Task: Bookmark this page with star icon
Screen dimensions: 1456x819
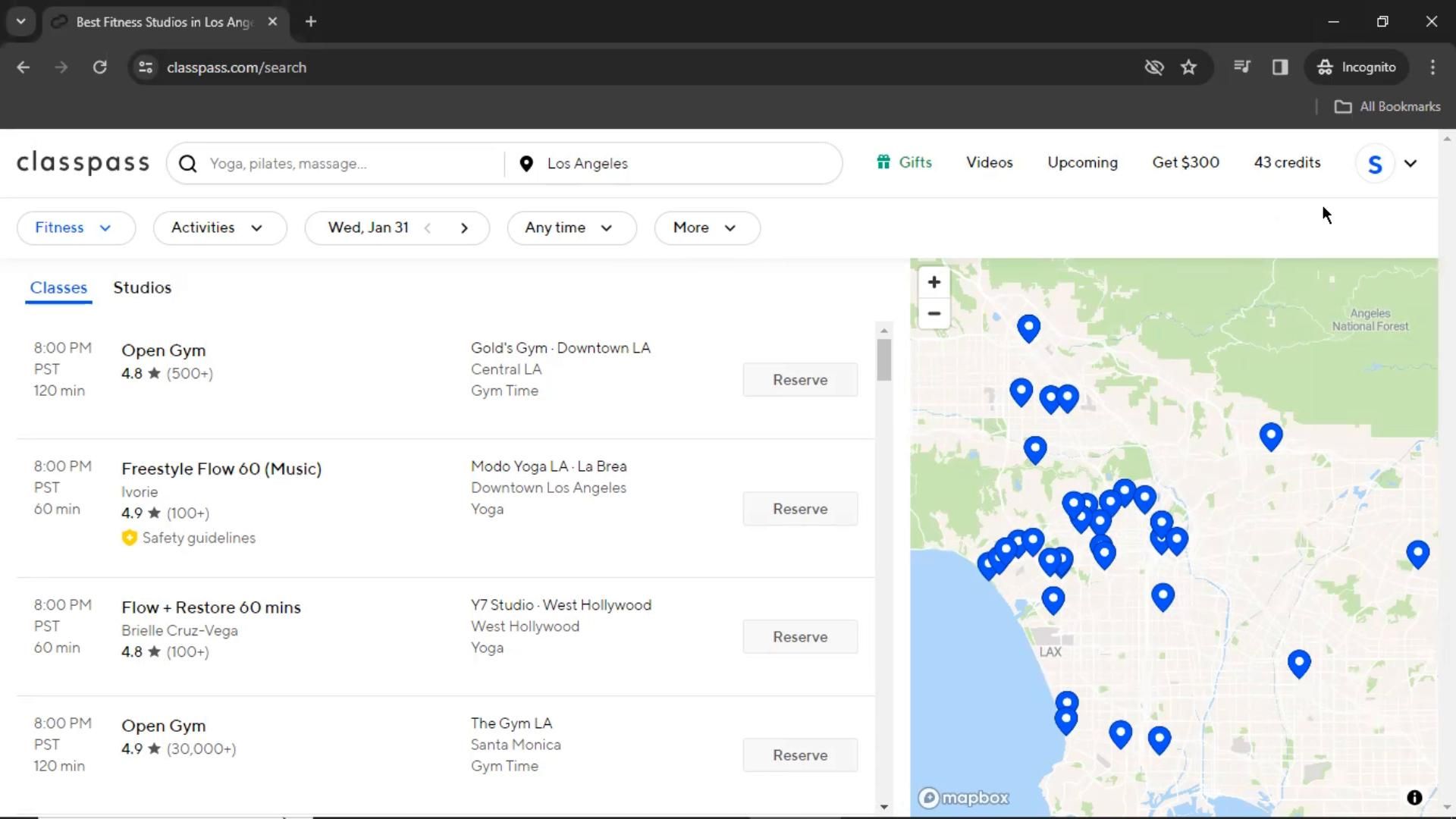Action: pos(1188,67)
